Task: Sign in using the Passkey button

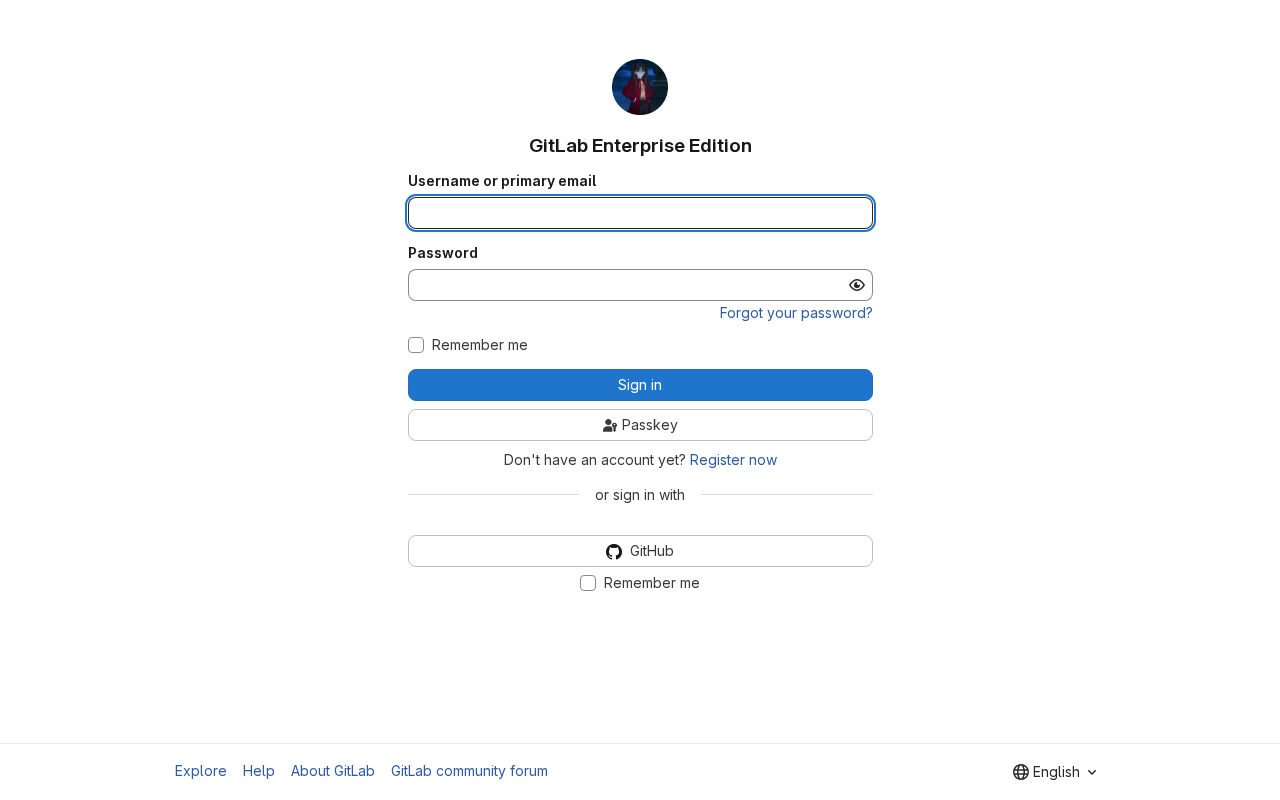Action: tap(640, 425)
